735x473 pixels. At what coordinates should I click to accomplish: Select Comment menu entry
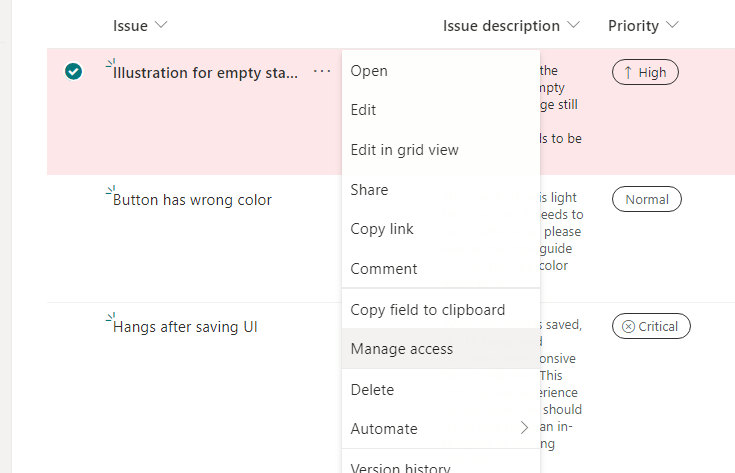click(441, 269)
